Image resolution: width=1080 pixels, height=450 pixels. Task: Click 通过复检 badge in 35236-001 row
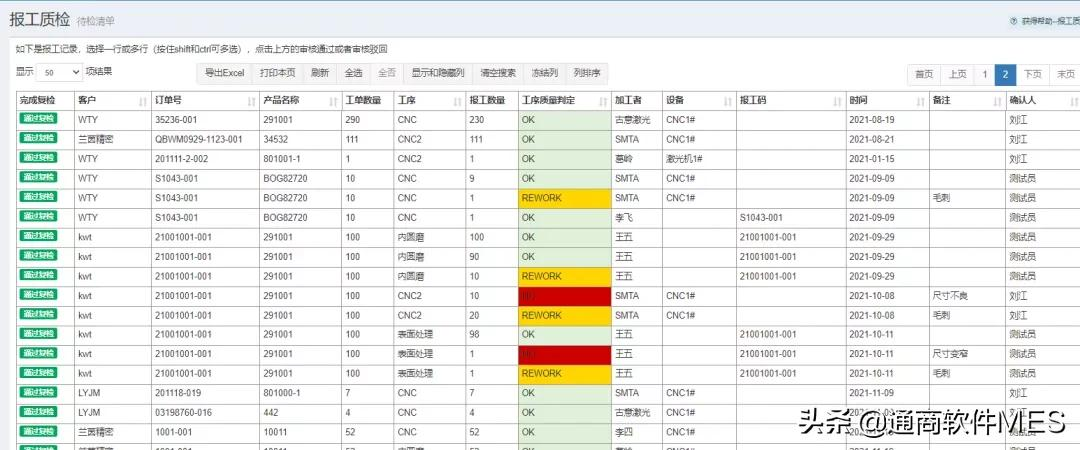38,119
